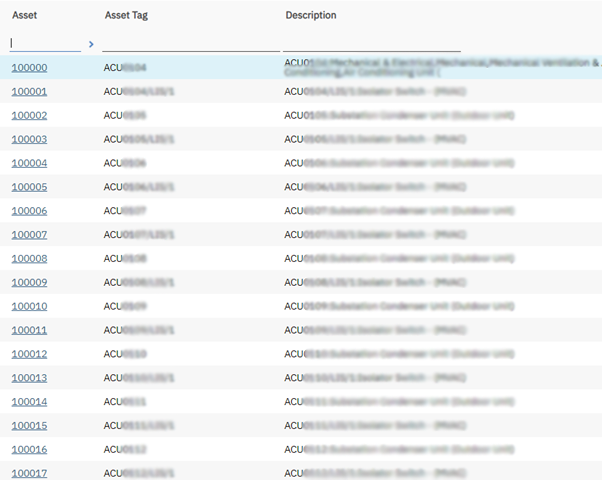Image resolution: width=602 pixels, height=480 pixels.
Task: Open asset record 100012
Action: (x=29, y=354)
